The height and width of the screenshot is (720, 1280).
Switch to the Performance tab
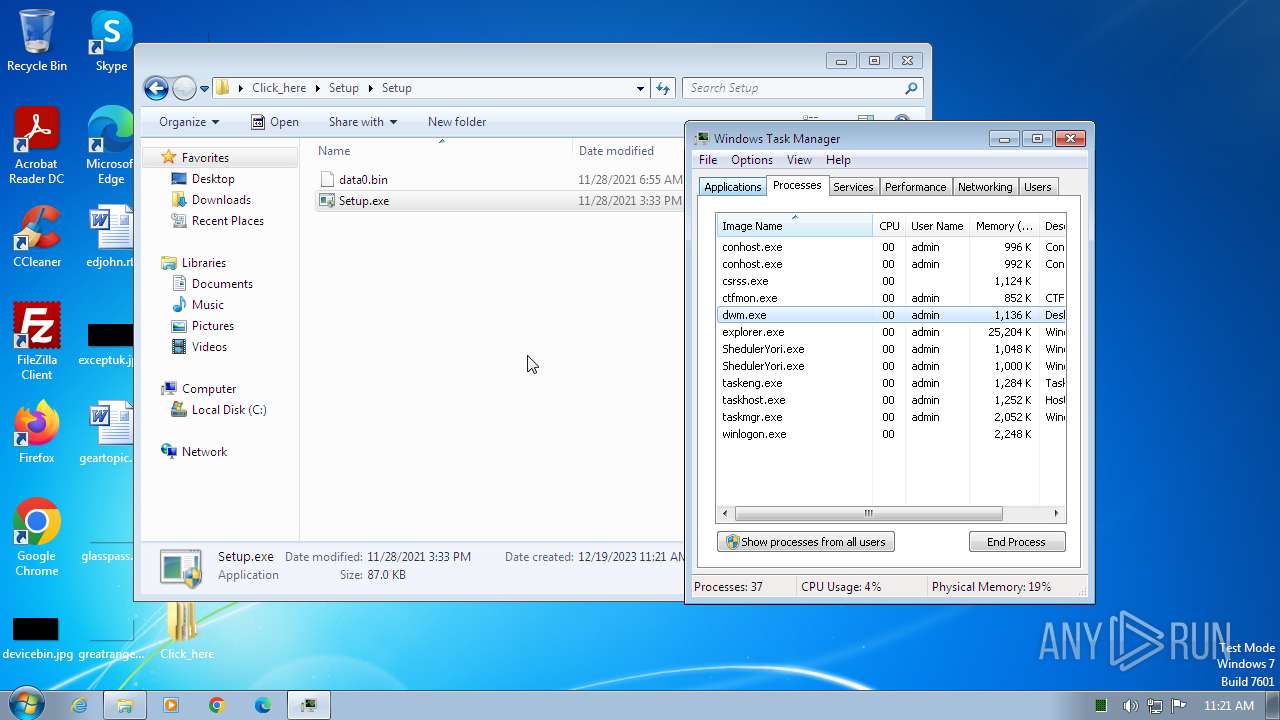[915, 187]
